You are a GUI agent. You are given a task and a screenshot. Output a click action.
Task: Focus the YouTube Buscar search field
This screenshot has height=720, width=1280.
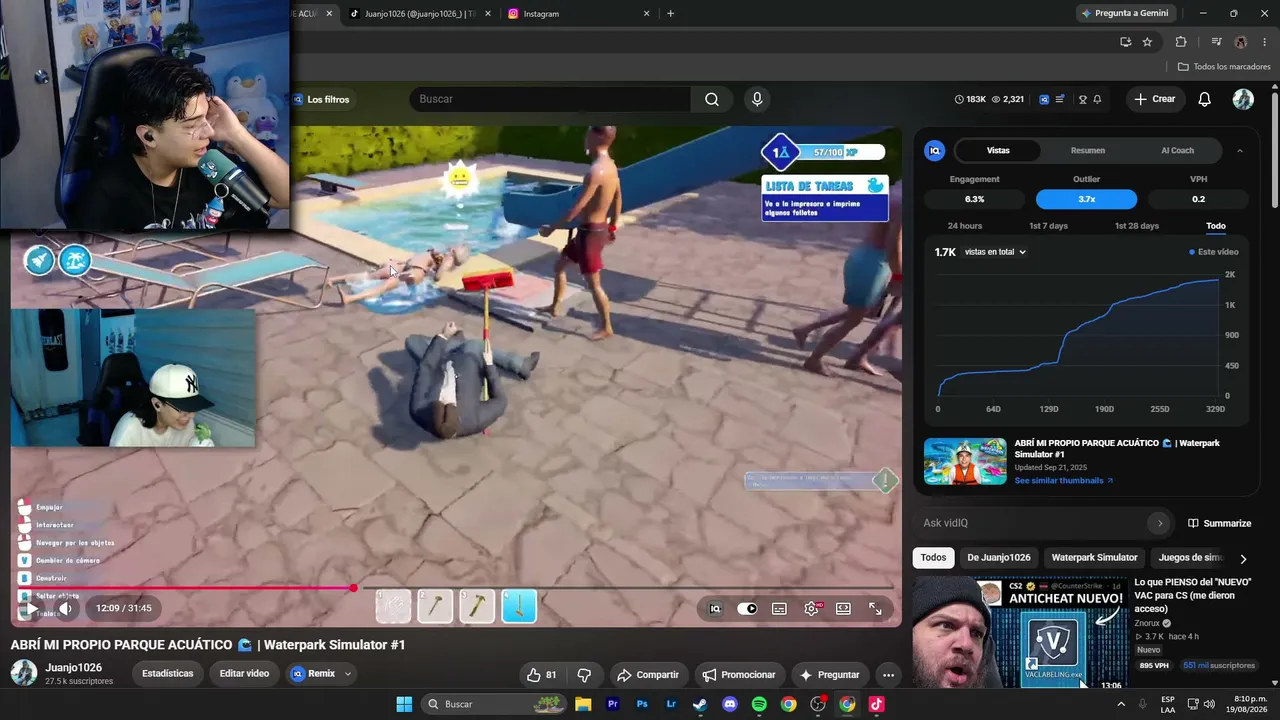pos(550,99)
